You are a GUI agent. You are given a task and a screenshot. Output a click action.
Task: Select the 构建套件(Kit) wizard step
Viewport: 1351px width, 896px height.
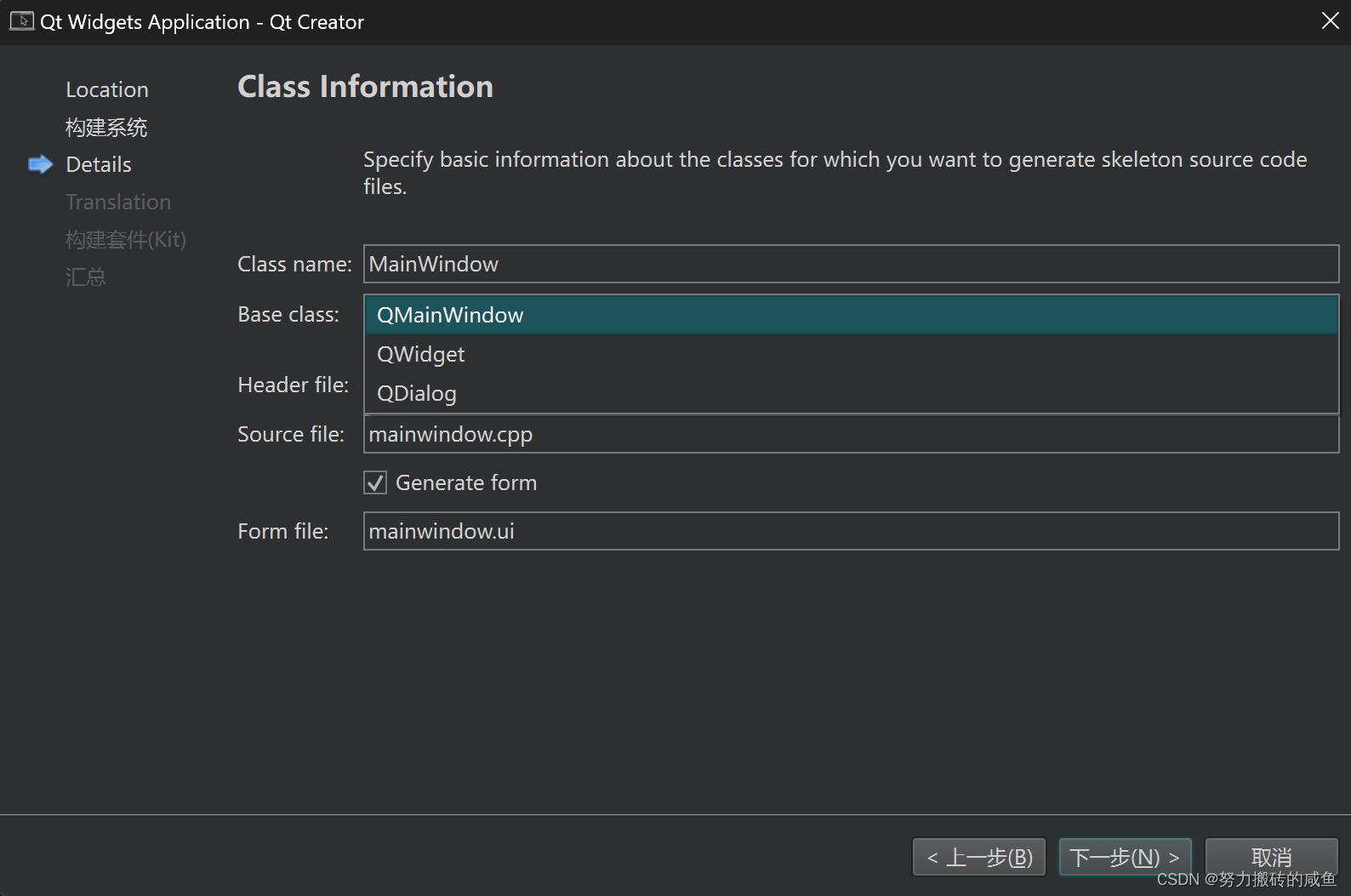pyautogui.click(x=126, y=239)
